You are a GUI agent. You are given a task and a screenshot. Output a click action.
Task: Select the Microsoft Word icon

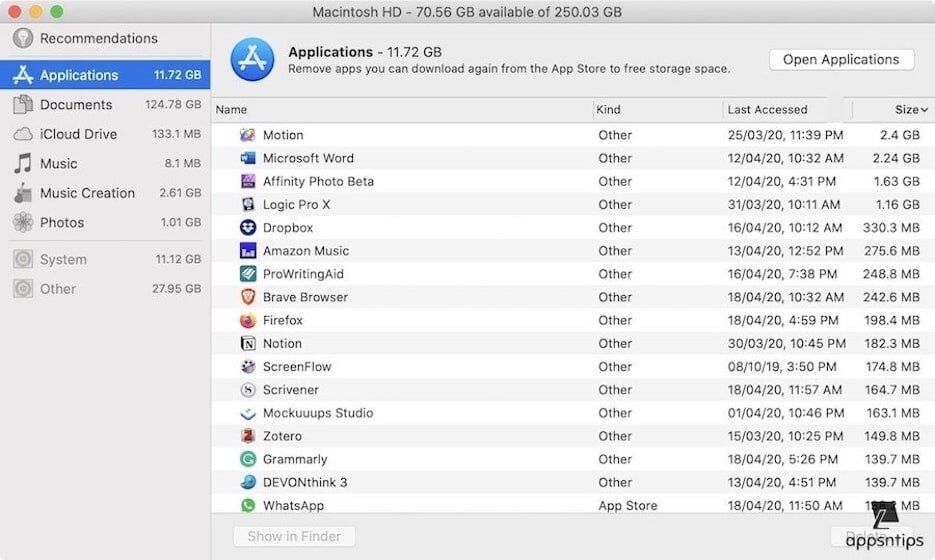coord(248,158)
